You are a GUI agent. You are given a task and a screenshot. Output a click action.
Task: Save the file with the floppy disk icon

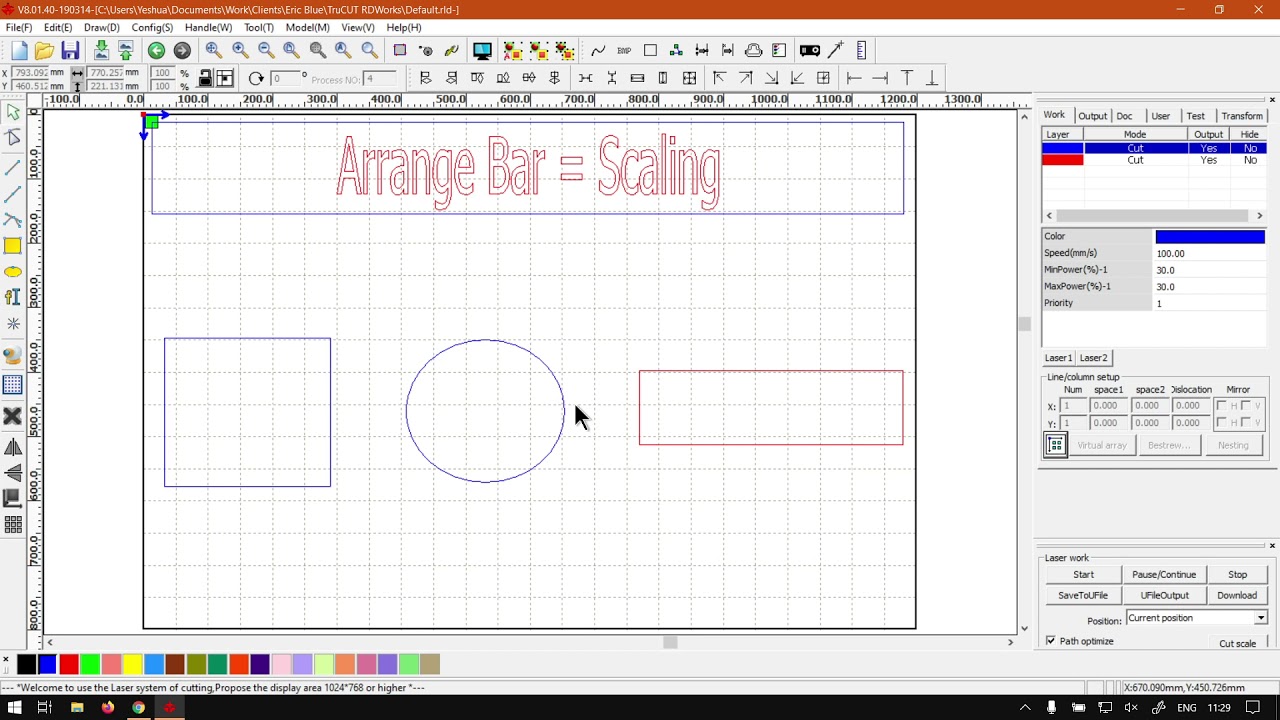pyautogui.click(x=70, y=51)
